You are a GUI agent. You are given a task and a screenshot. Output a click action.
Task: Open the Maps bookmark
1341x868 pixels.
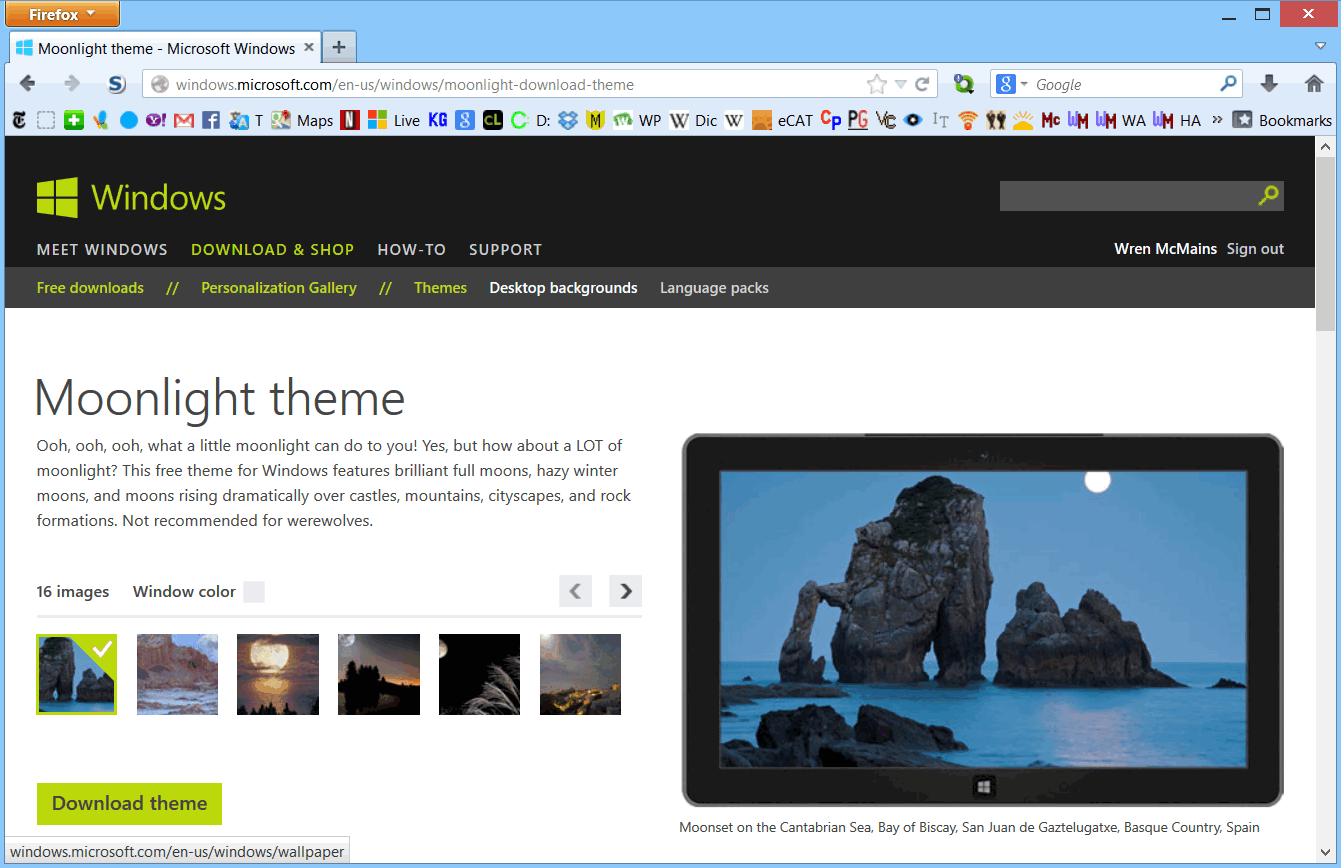click(x=302, y=120)
